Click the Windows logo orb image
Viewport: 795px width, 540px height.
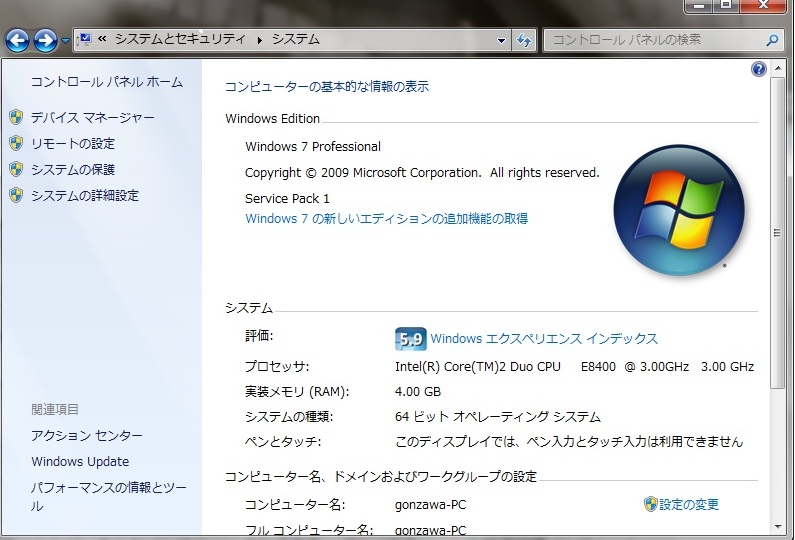[679, 210]
